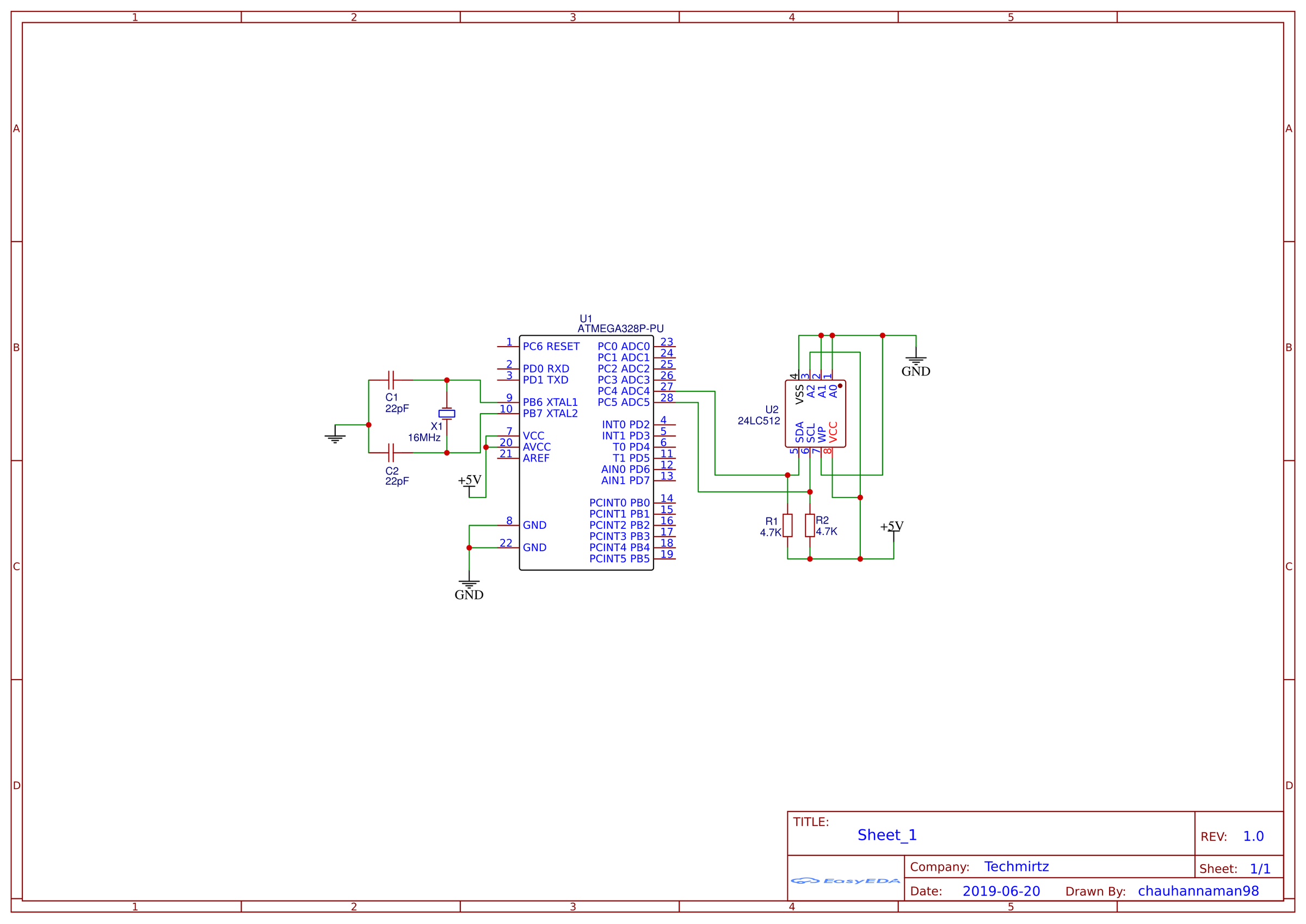Viewport: 1306px width, 924px height.
Task: Click the company name Techmirtz
Action: [1017, 866]
